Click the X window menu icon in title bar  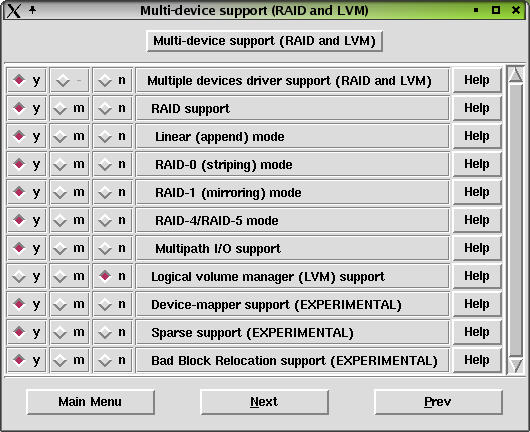click(13, 10)
